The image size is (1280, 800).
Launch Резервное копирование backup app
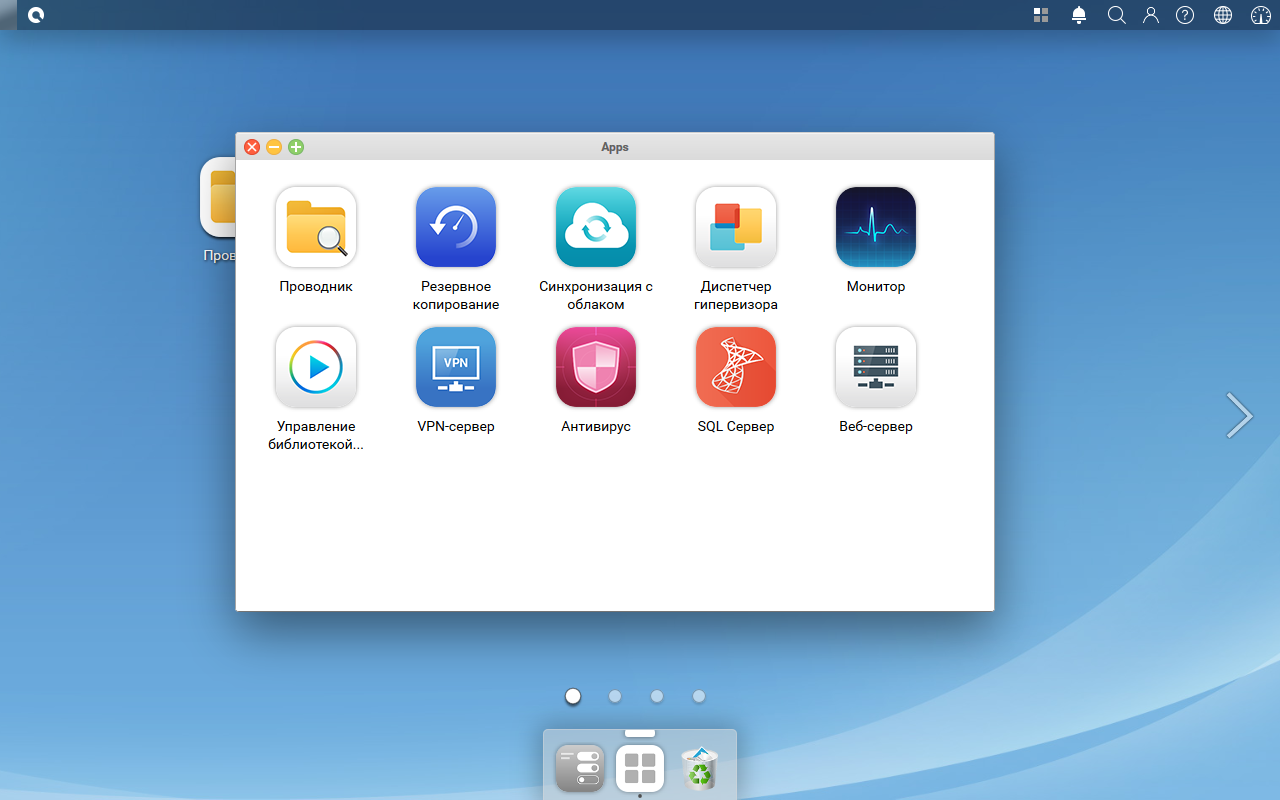pyautogui.click(x=456, y=227)
